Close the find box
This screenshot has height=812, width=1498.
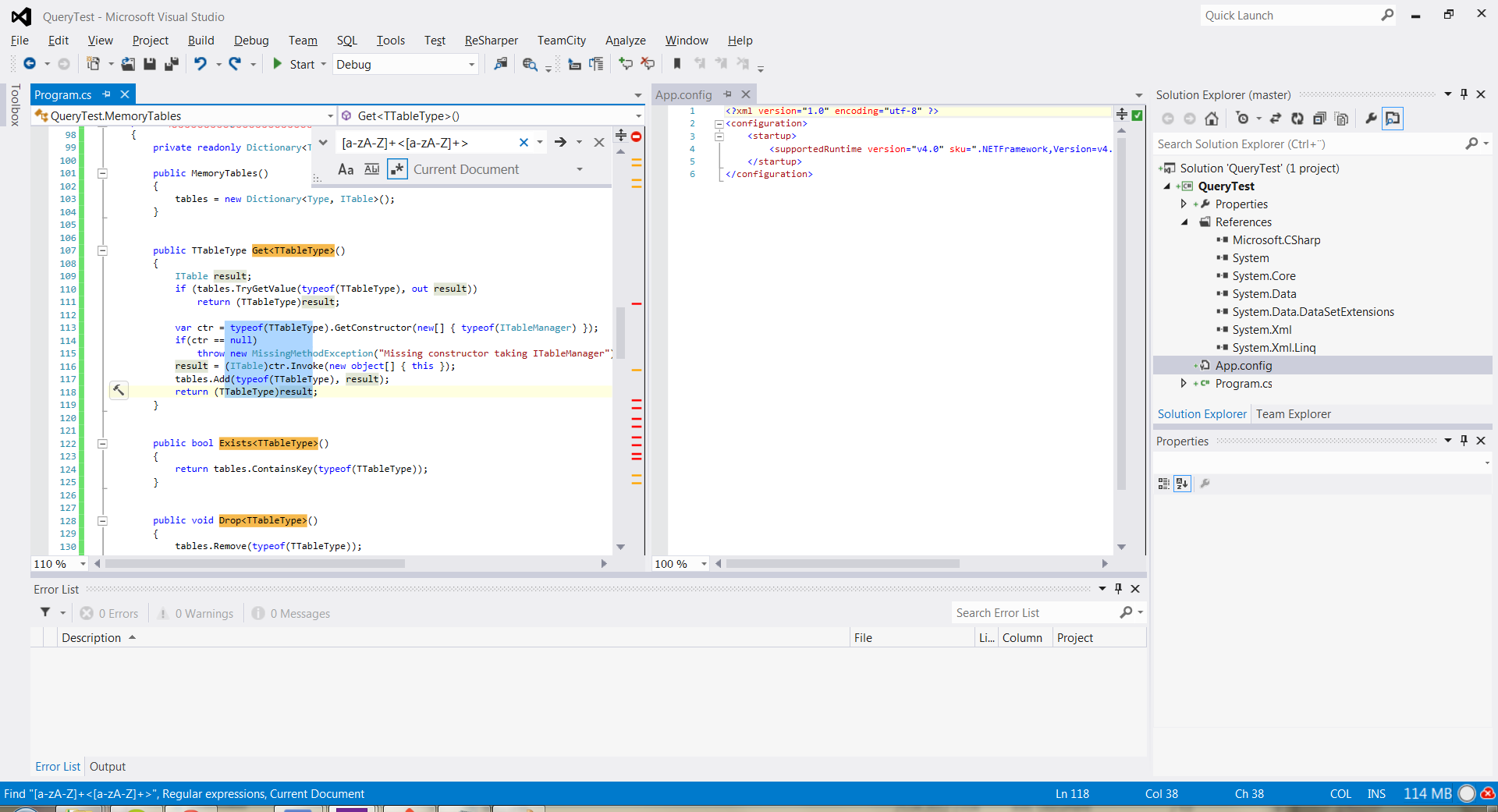(599, 142)
